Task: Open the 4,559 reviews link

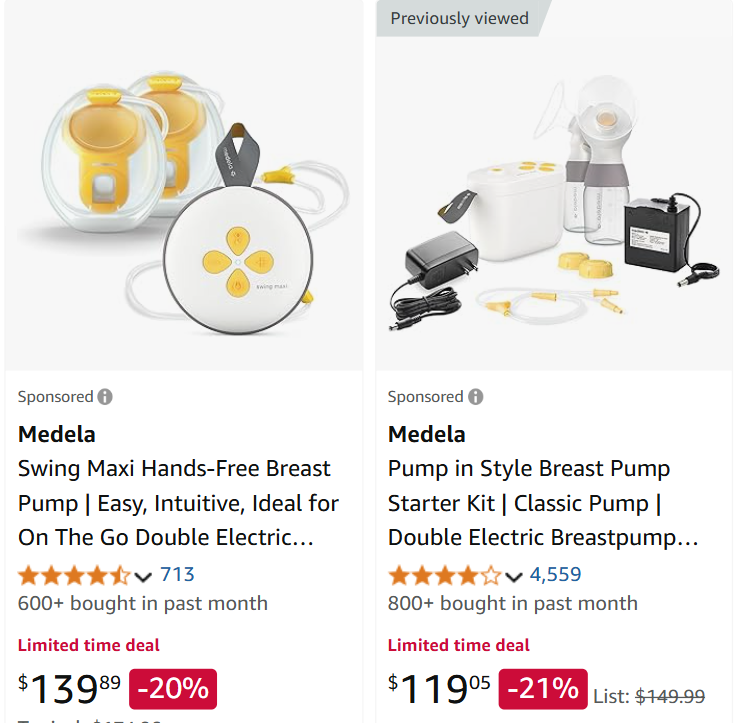Action: click(x=555, y=575)
